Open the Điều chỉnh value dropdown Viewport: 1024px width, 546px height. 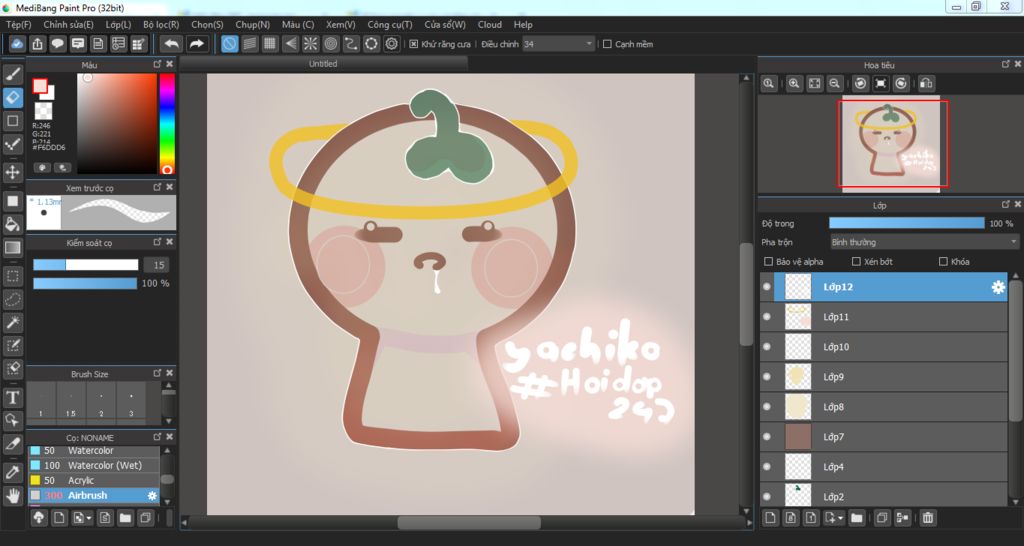(558, 44)
